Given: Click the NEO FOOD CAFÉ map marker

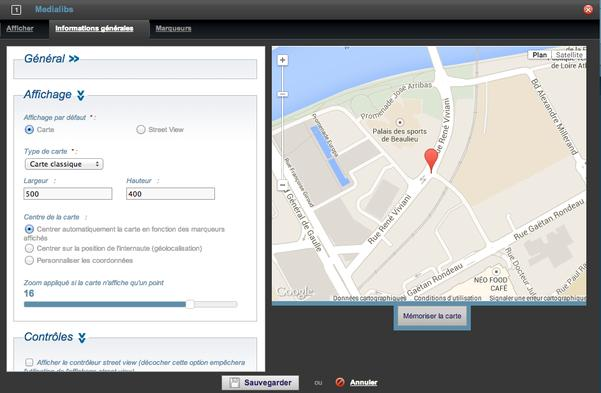Looking at the screenshot, I should [496, 271].
